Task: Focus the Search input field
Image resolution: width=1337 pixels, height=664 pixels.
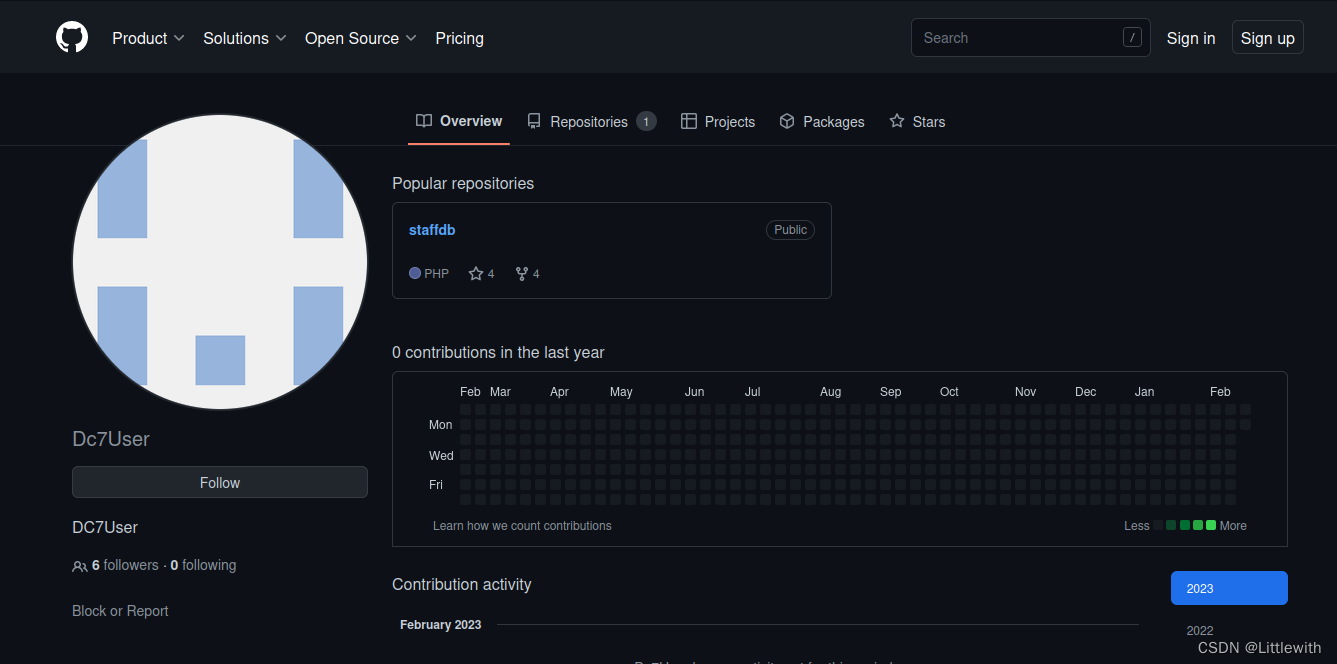Action: 1031,38
